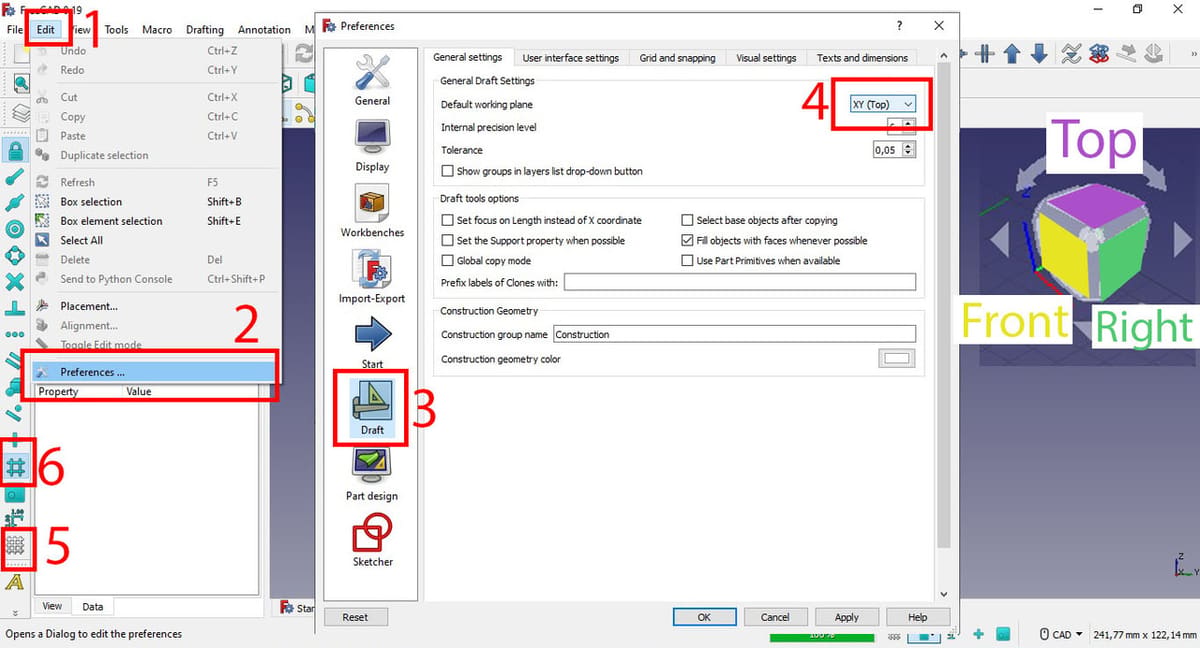Enable Use Part Primitives when available
This screenshot has width=1200, height=648.
[x=687, y=260]
